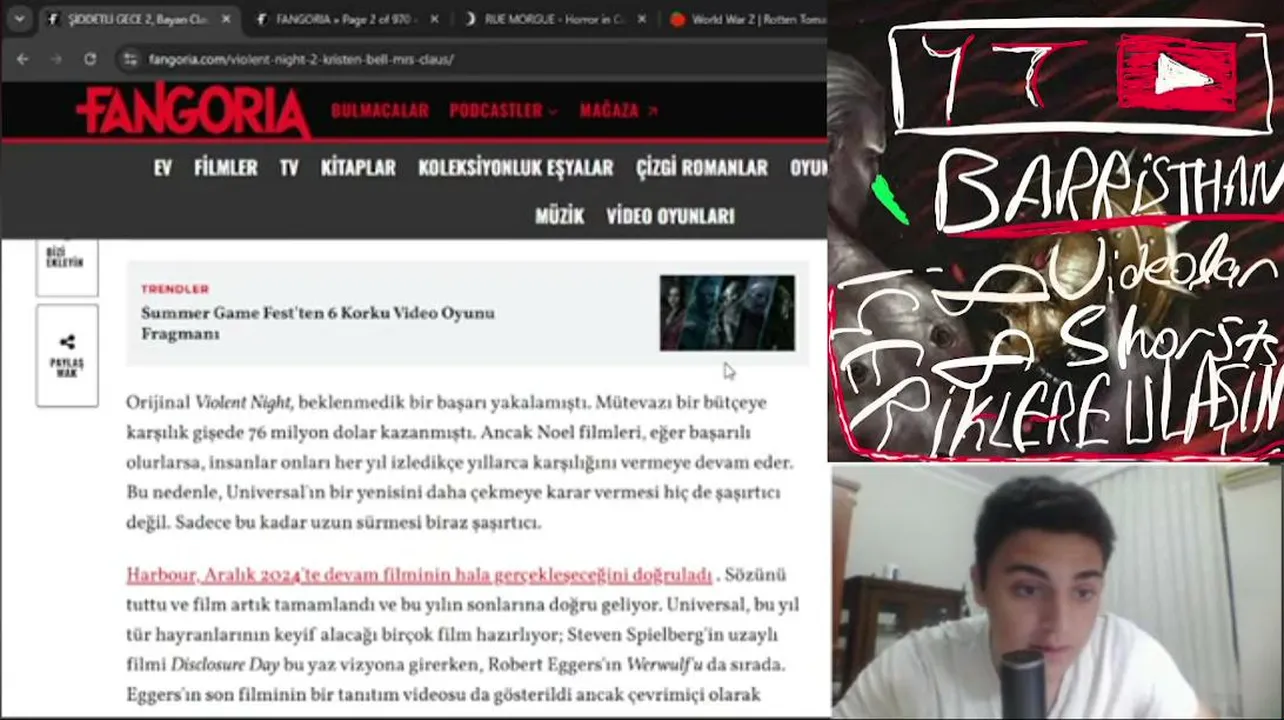Reload the page with the refresh icon
The image size is (1284, 720).
click(x=90, y=59)
